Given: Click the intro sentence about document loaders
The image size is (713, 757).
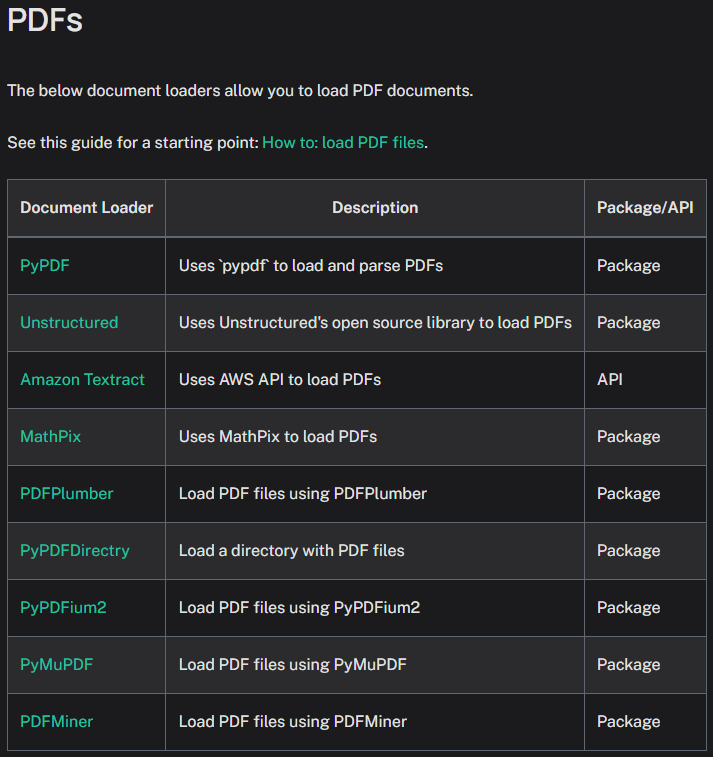Looking at the screenshot, I should [x=240, y=90].
